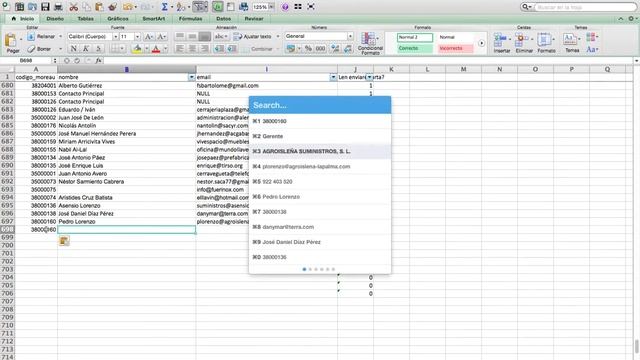
Task: Click the yellow fill color button
Action: click(137, 49)
